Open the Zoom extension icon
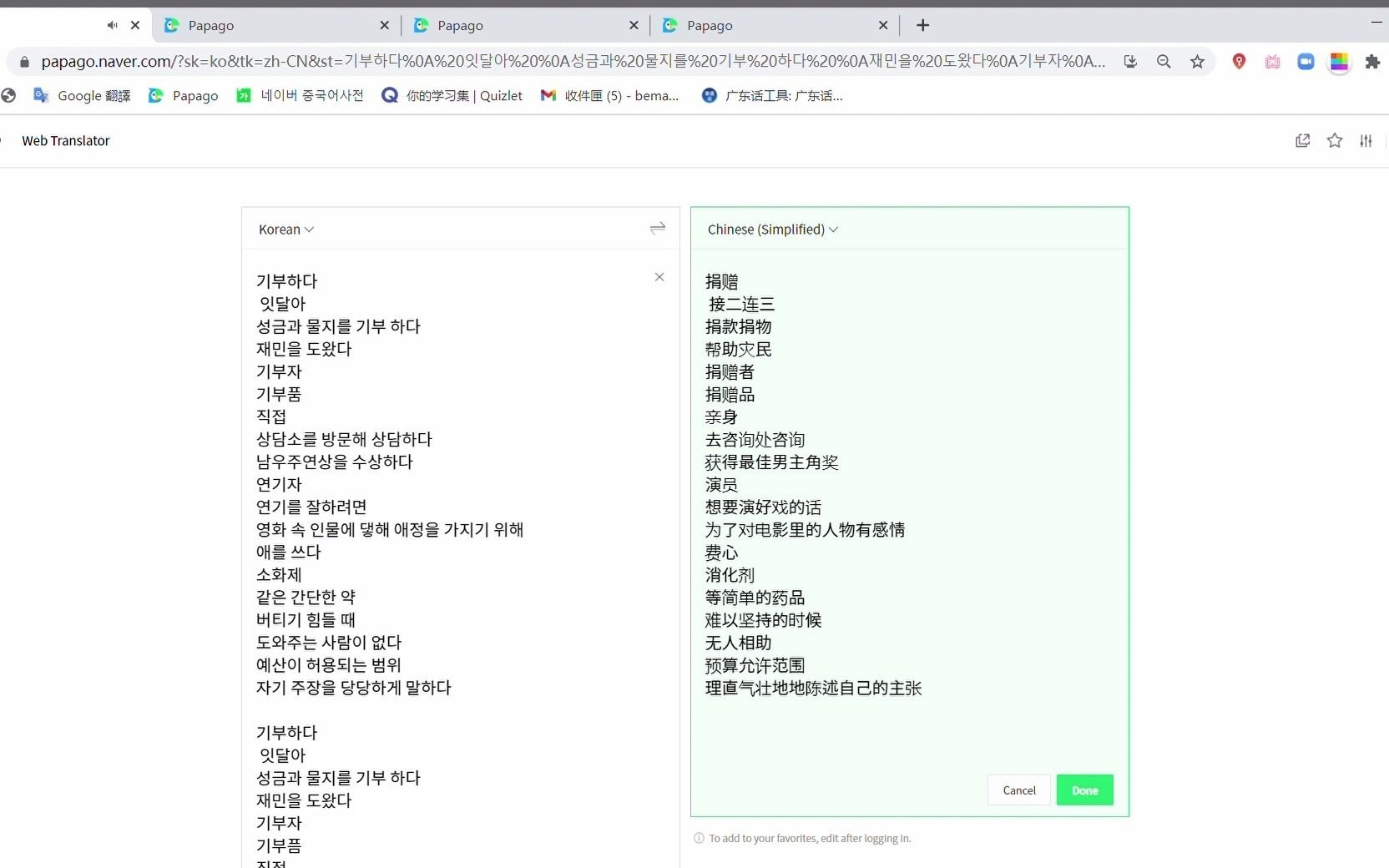1389x868 pixels. click(x=1306, y=62)
